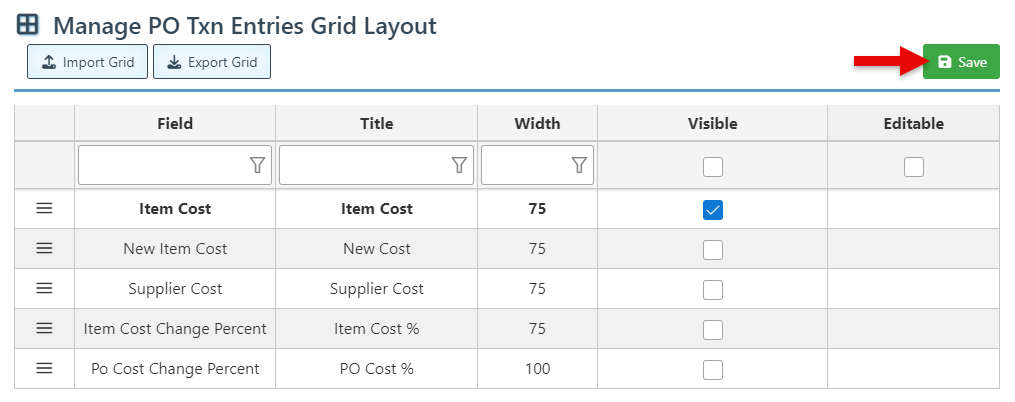
Task: Click drag handle for Item Cost Change Percent
Action: (x=44, y=328)
